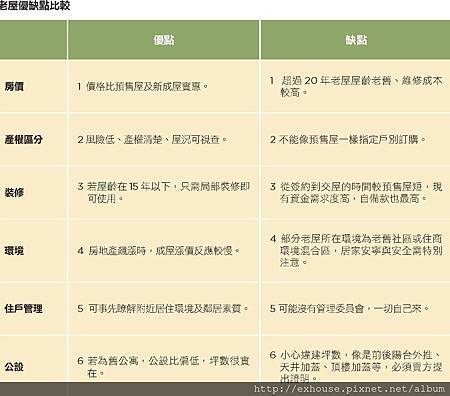The height and width of the screenshot is (396, 450).
Task: Select text 若為舊公寓，公設比價低
Action: [x=143, y=360]
